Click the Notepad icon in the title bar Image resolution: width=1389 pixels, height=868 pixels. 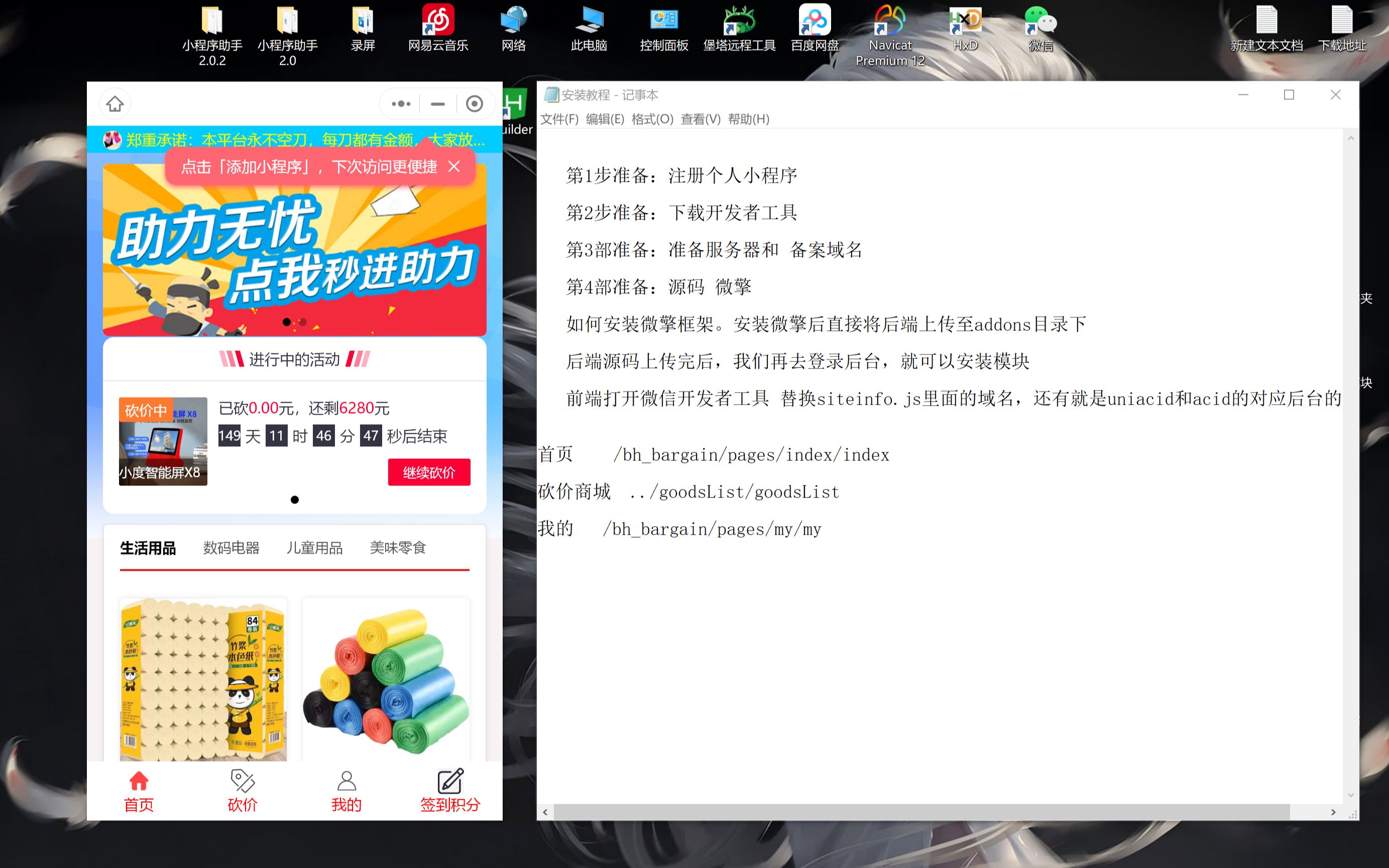tap(551, 95)
